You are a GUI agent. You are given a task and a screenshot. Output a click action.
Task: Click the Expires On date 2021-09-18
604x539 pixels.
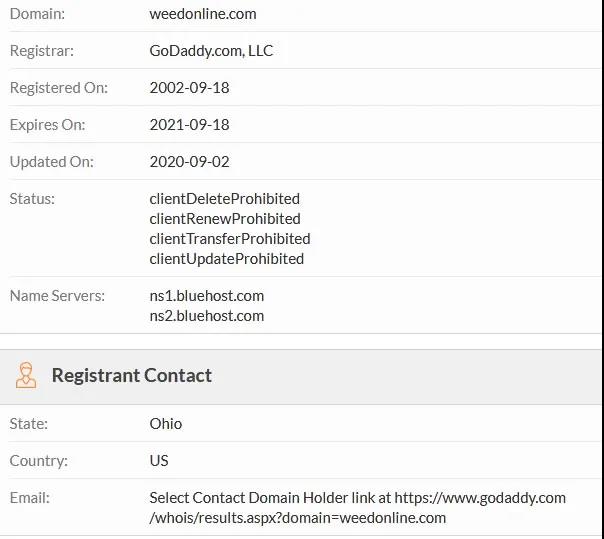pos(190,125)
